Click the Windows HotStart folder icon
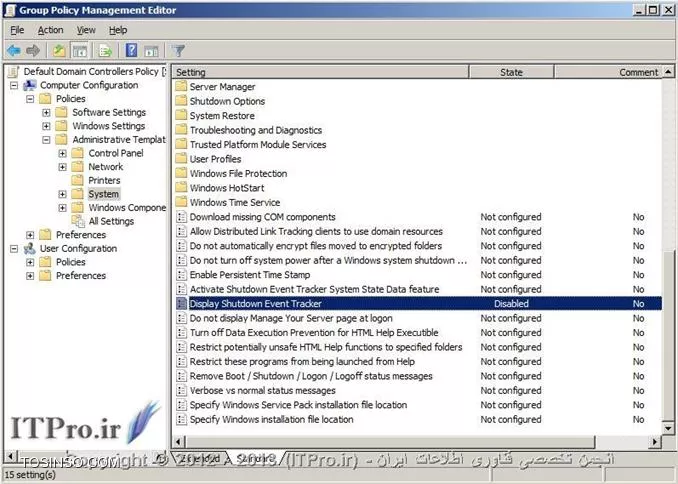Viewport: 678px width, 484px height. [x=181, y=188]
